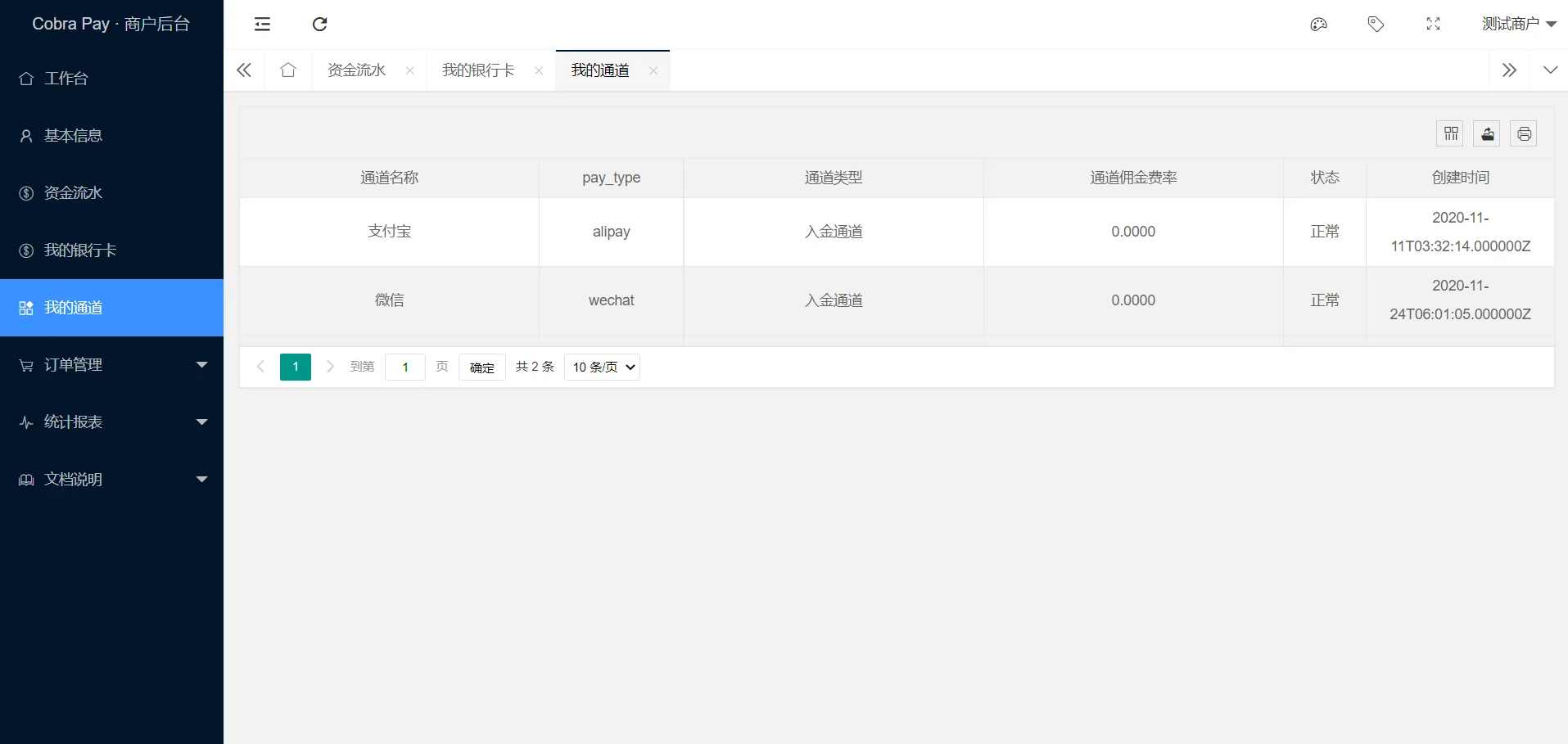Click the tag icon in top toolbar
This screenshot has height=744, width=1568.
[1376, 24]
